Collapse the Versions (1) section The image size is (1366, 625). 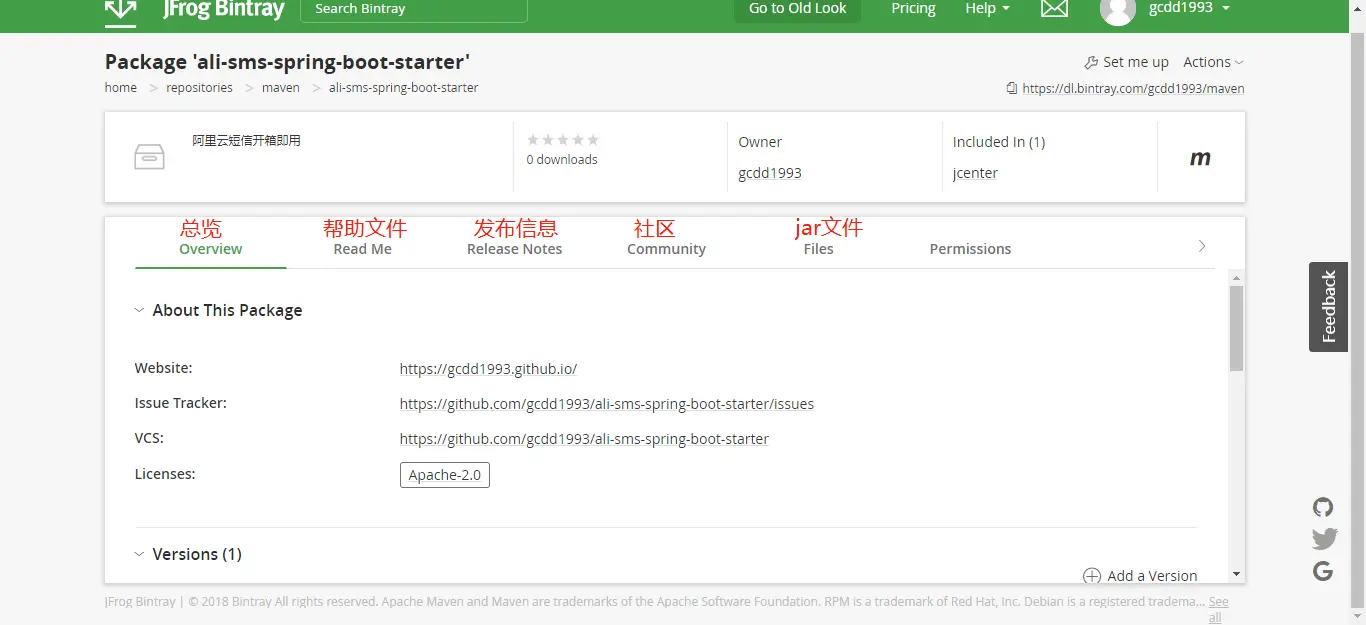tap(139, 554)
